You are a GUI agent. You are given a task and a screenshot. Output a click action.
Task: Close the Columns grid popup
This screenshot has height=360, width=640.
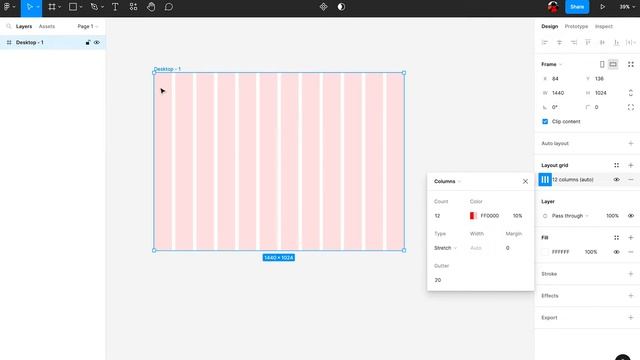(x=525, y=182)
